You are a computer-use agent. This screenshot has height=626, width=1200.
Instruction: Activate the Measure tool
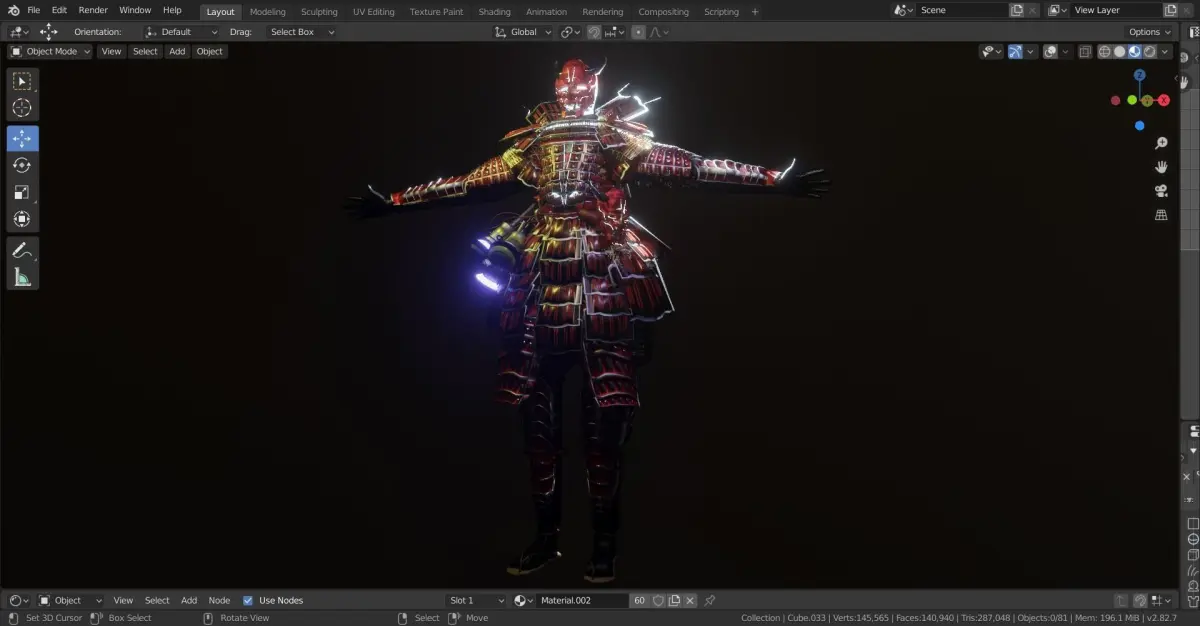[x=22, y=277]
